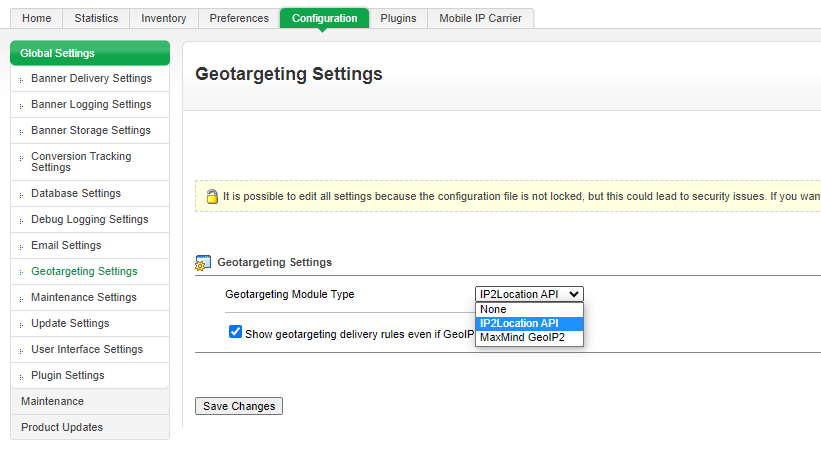Click the Save Changes button
This screenshot has width=821, height=459.
click(x=239, y=406)
